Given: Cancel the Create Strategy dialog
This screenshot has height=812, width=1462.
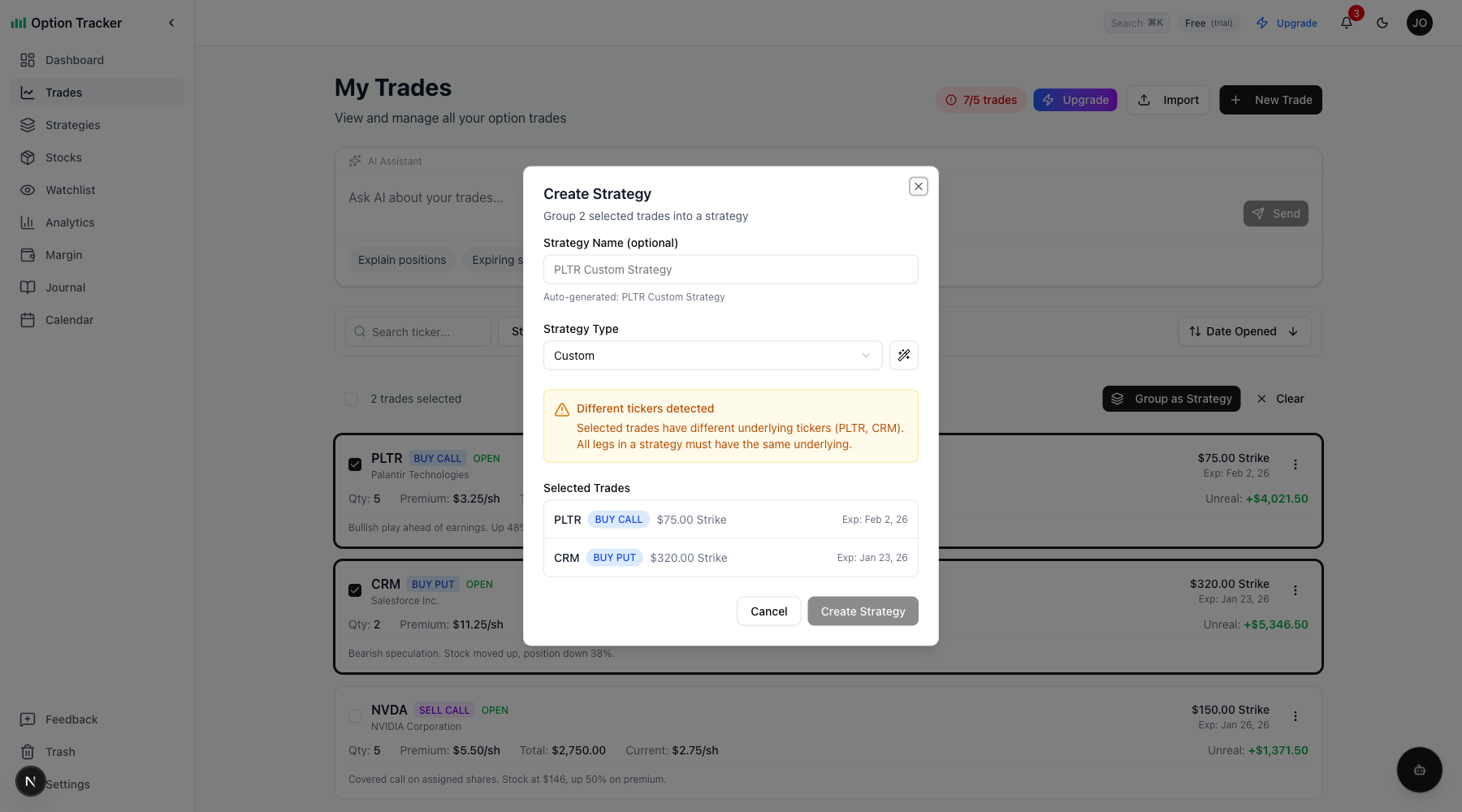Looking at the screenshot, I should [768, 611].
